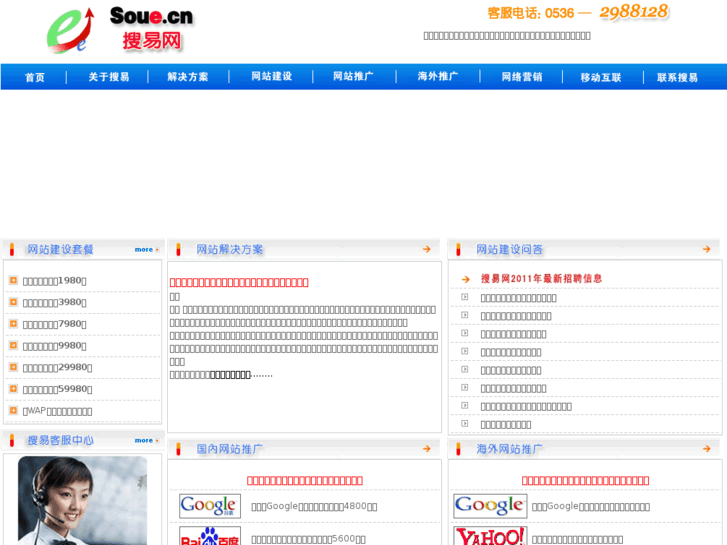This screenshot has height=545, width=727.
Task: Open the package priced 9980
Action: pos(54,346)
